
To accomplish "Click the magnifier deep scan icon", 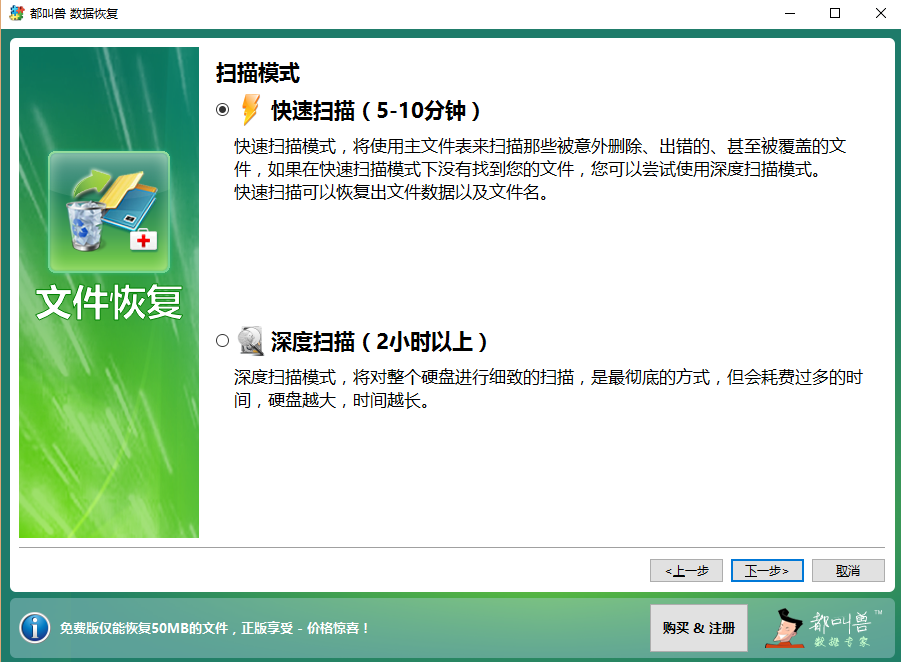I will point(250,341).
